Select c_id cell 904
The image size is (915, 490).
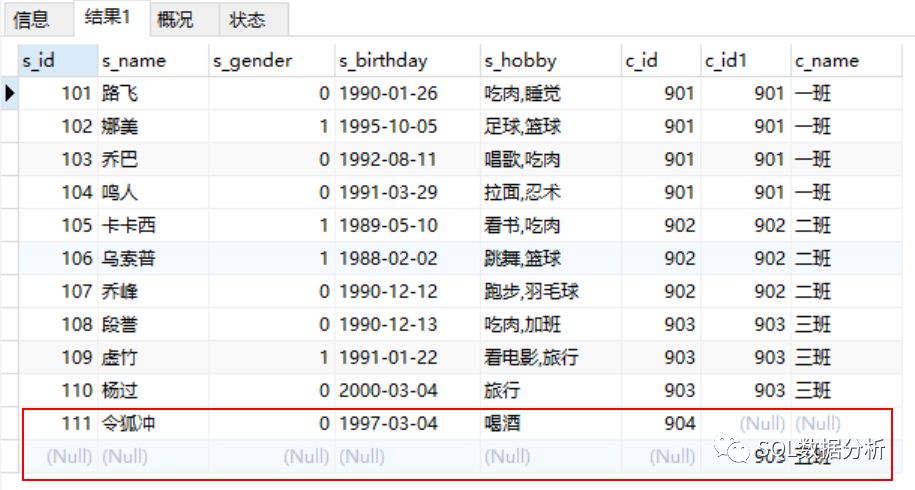661,423
